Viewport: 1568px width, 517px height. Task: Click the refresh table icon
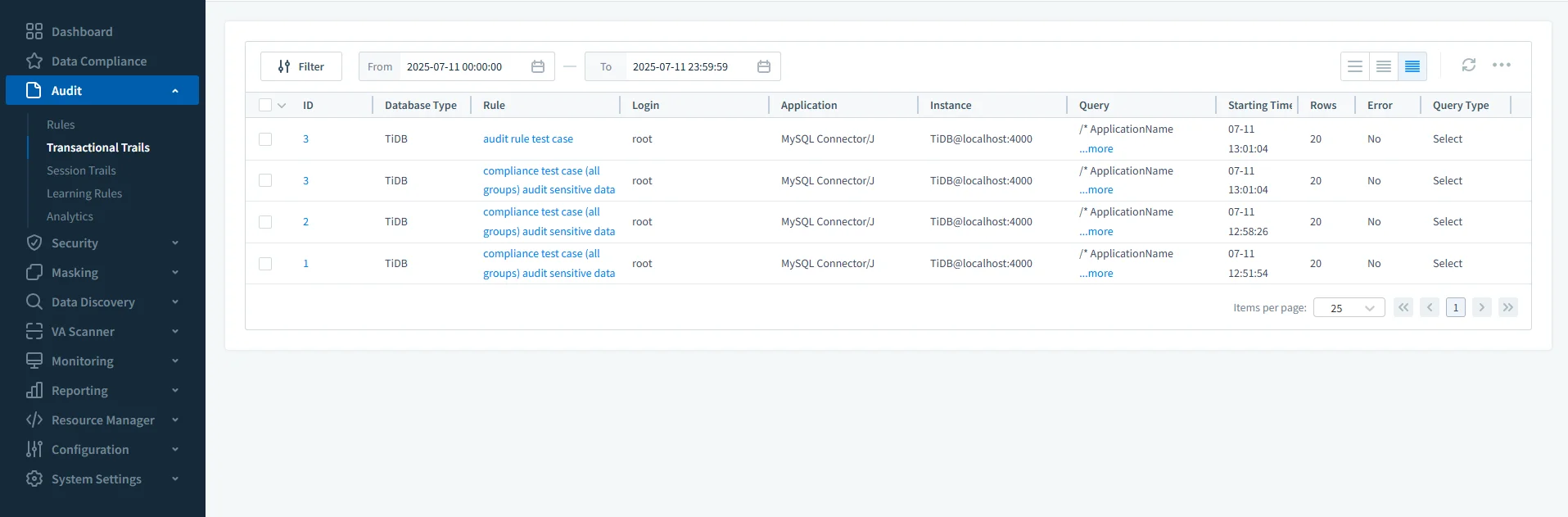1468,66
